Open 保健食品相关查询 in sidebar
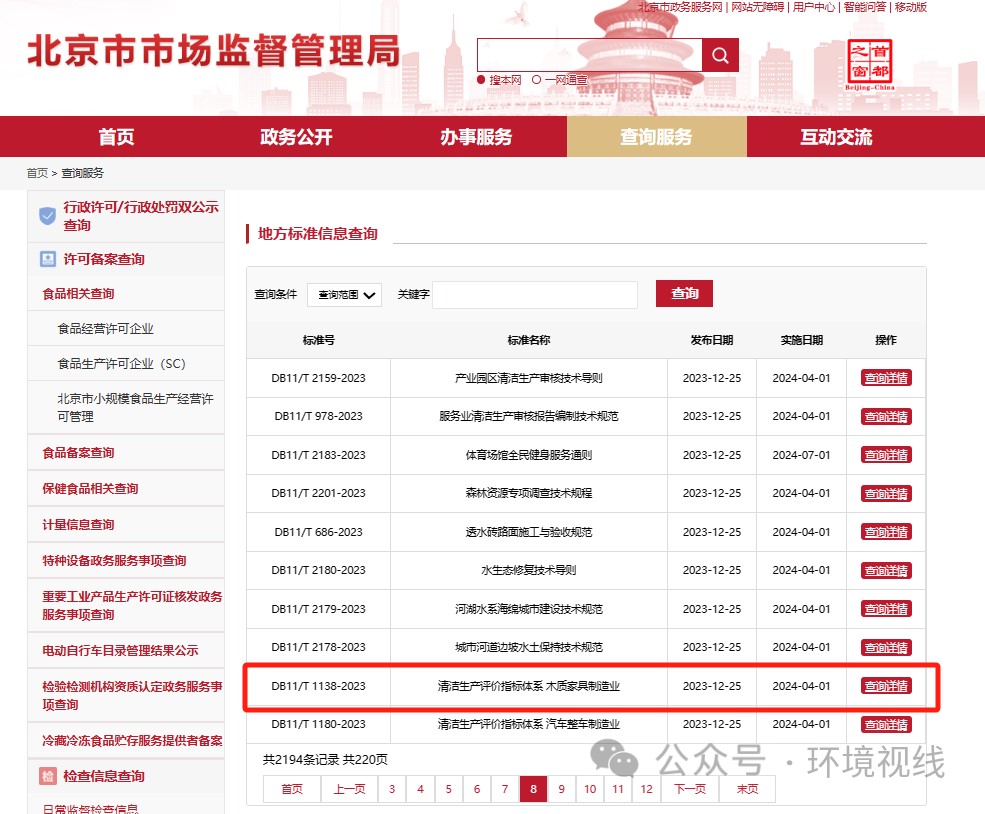 tap(90, 489)
